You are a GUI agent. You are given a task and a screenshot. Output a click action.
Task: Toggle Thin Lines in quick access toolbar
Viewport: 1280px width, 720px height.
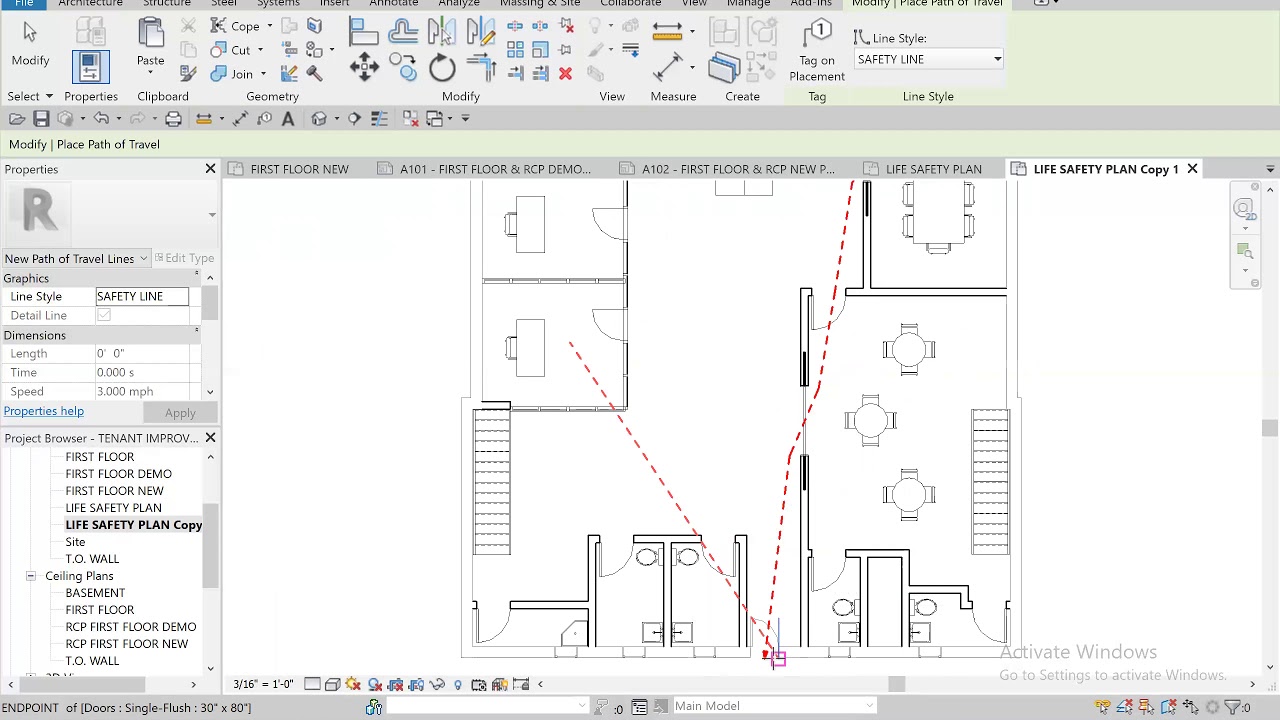click(x=379, y=119)
